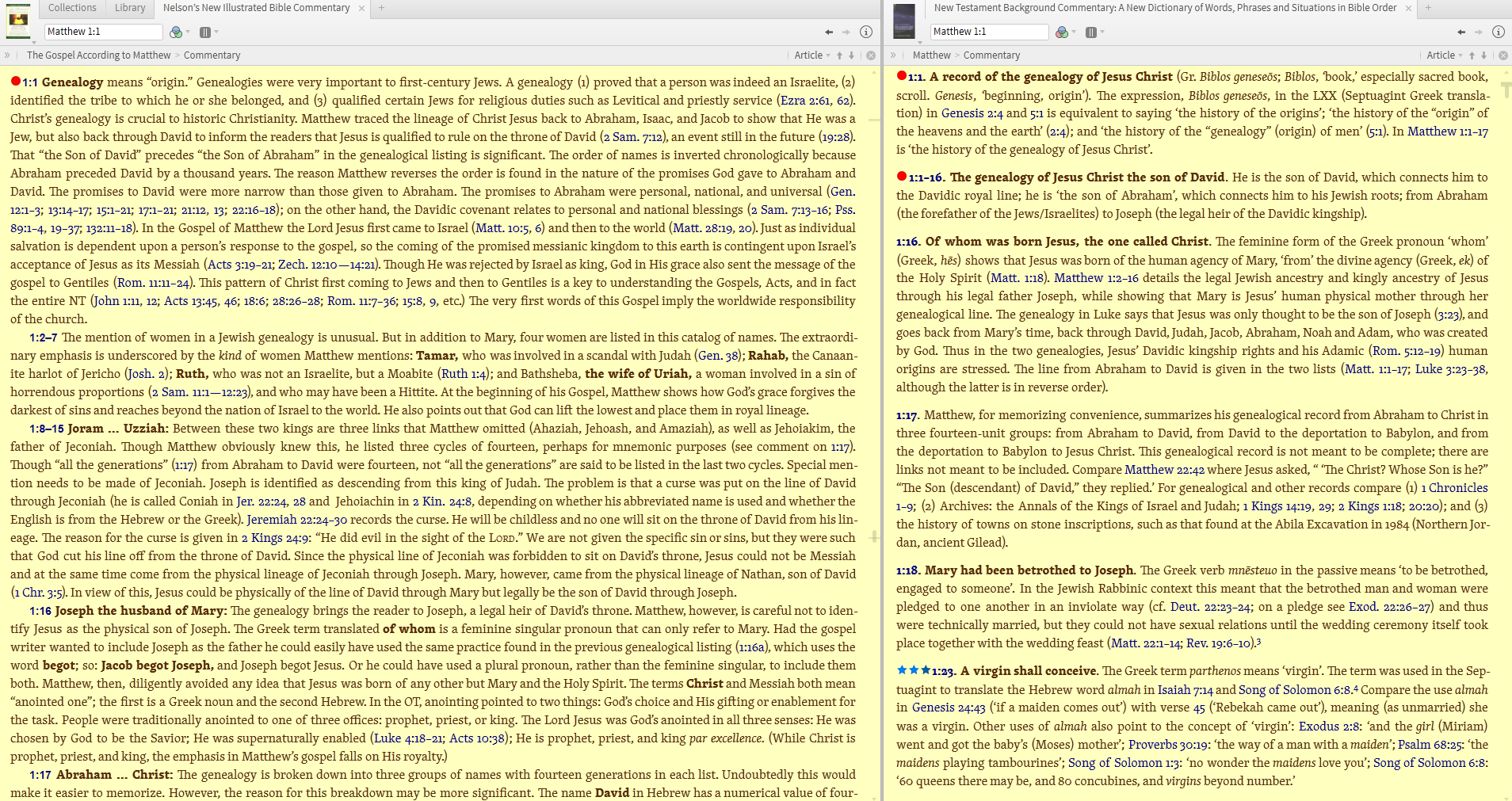Open parallel resource sets in Background Commentary panel
The width and height of the screenshot is (1512, 801).
[1094, 32]
